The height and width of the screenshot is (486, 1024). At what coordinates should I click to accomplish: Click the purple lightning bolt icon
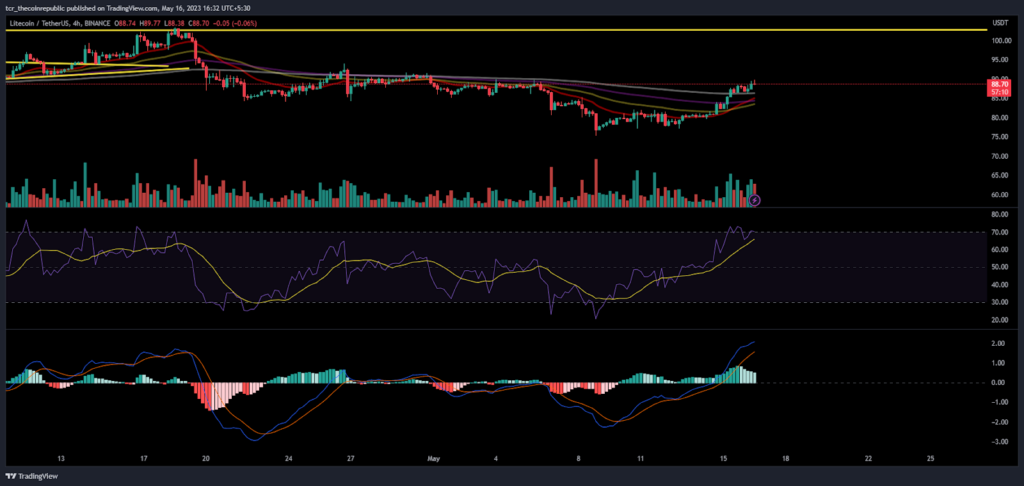pos(755,199)
